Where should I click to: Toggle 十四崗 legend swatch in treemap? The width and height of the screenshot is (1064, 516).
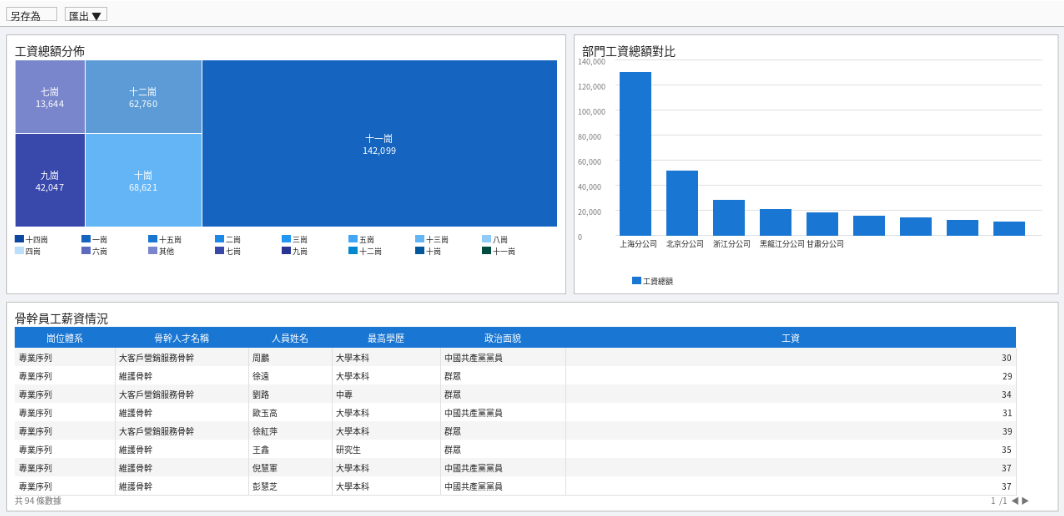(x=19, y=239)
